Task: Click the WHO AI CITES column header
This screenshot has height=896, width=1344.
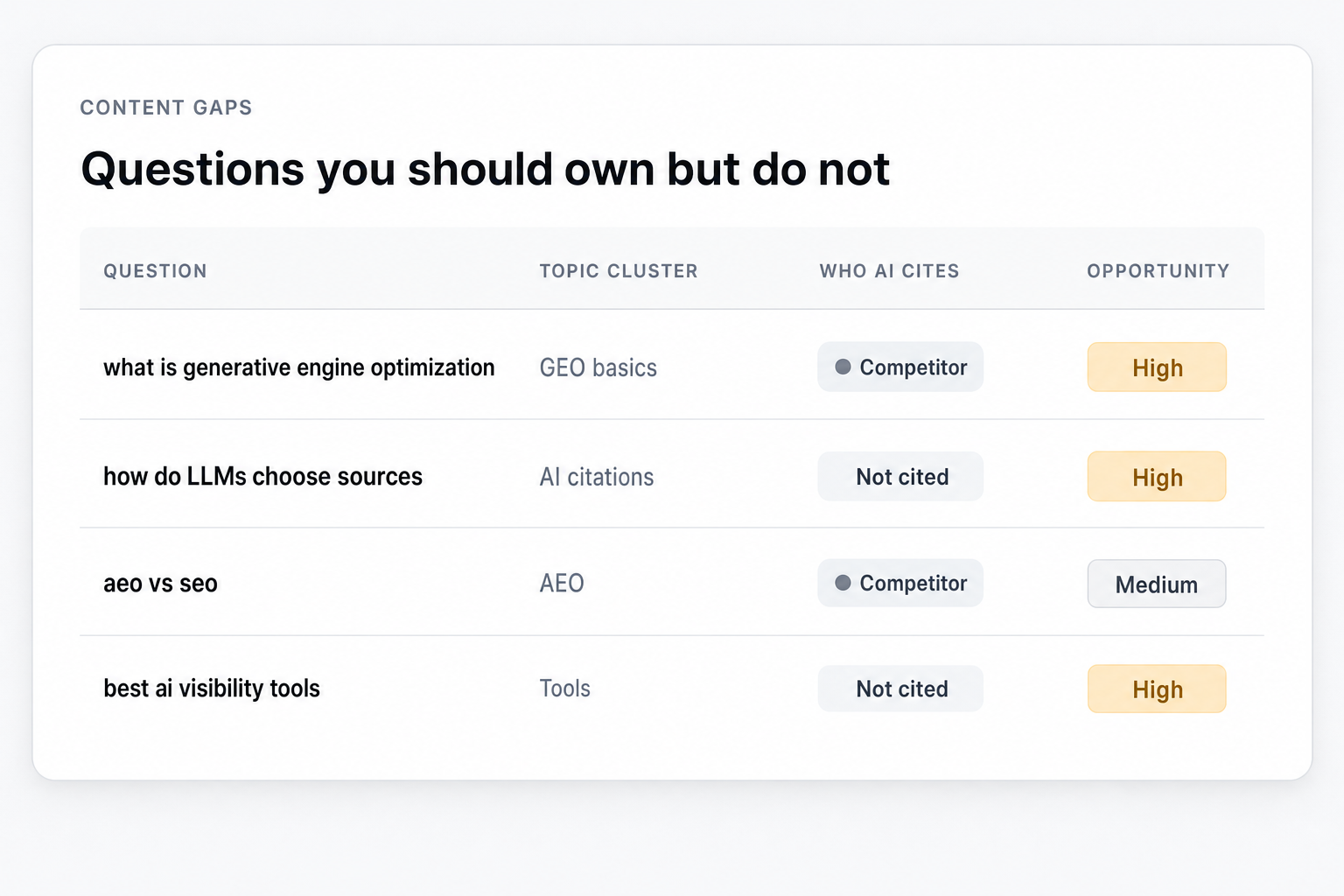Action: click(x=889, y=271)
